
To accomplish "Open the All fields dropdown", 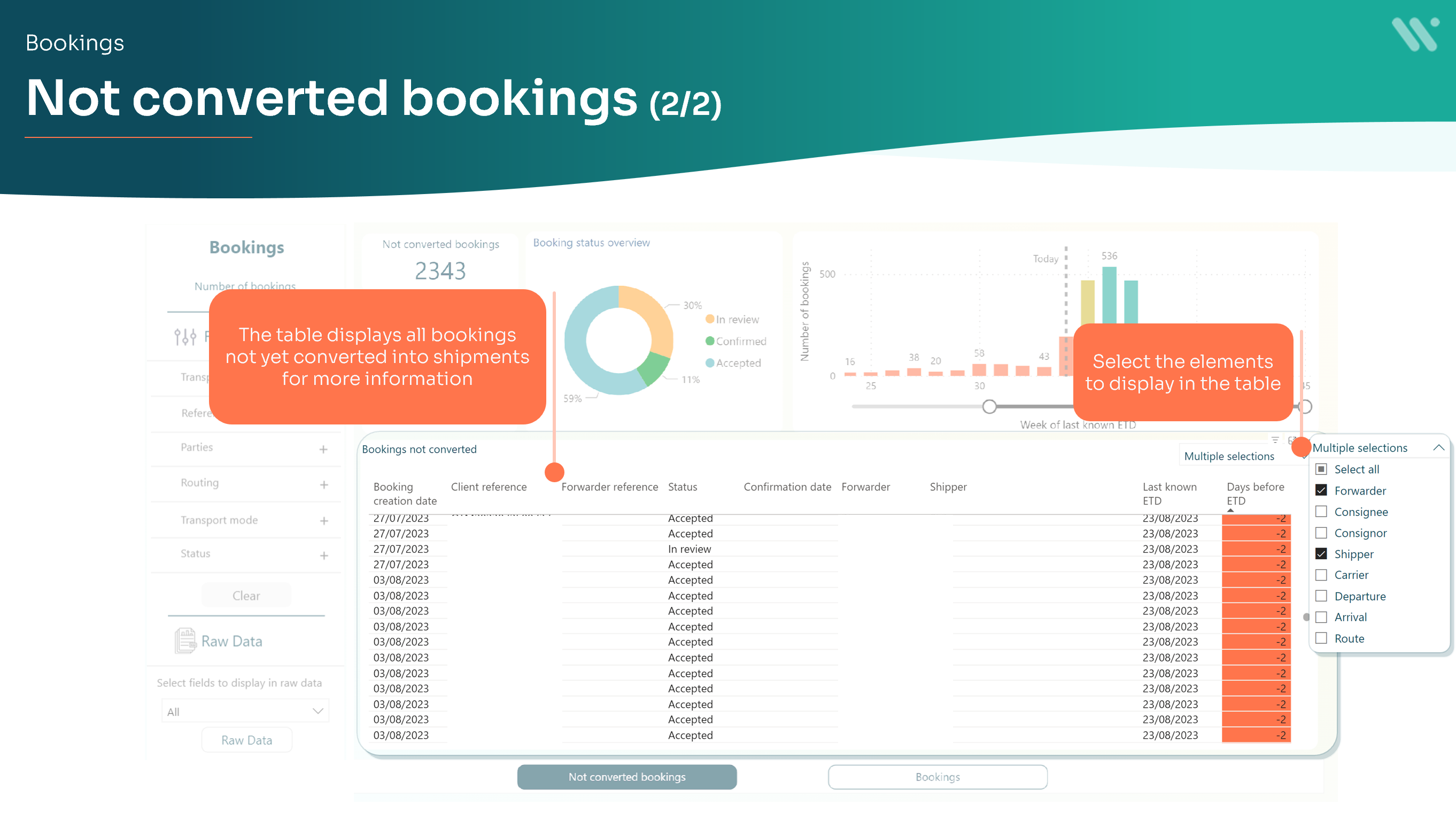I will 245,710.
